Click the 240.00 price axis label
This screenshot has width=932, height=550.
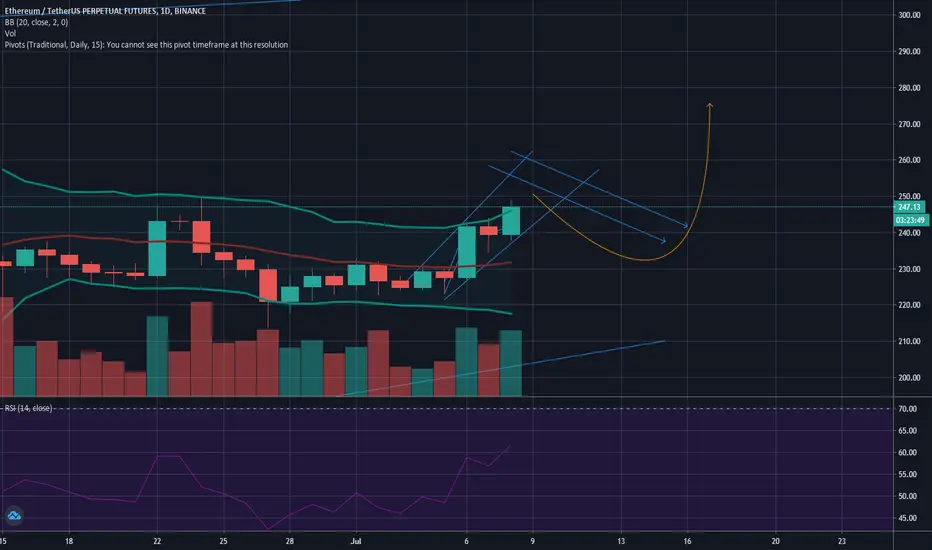coord(909,232)
